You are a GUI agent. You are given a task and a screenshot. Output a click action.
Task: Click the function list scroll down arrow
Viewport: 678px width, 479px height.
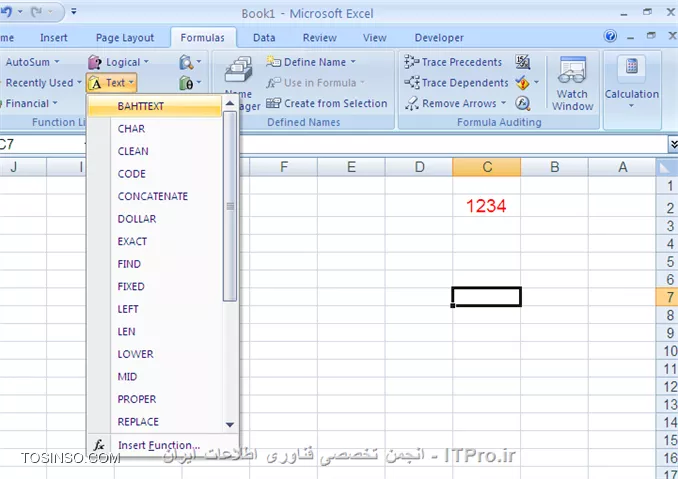click(x=230, y=425)
